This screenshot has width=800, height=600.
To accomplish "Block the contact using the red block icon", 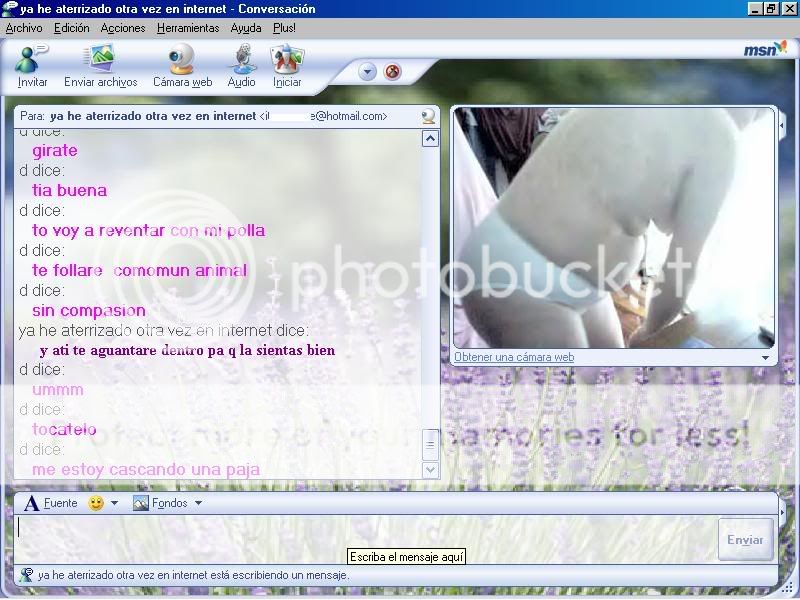I will point(392,71).
